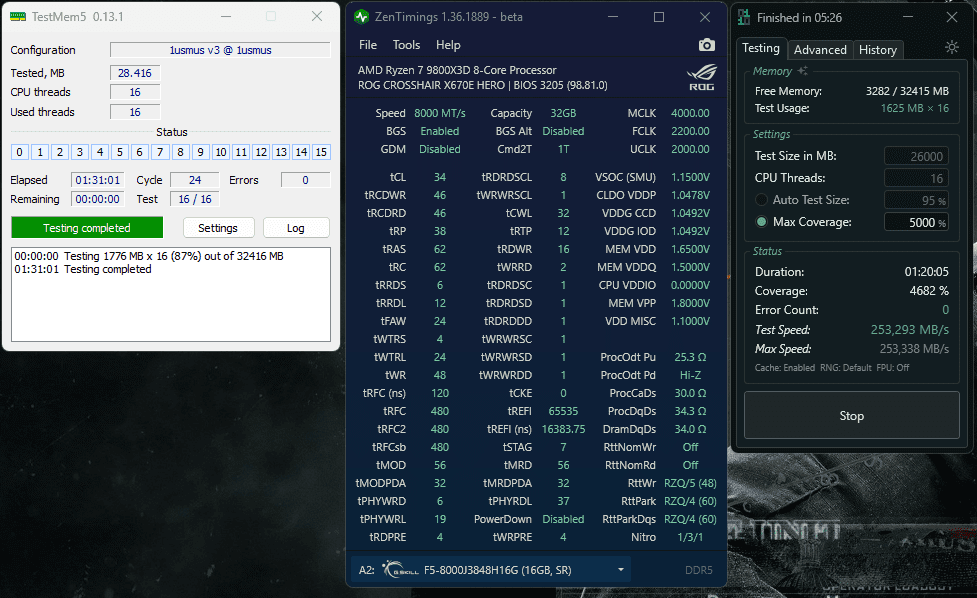Click the ROG logo in ZenTimings

click(x=702, y=77)
